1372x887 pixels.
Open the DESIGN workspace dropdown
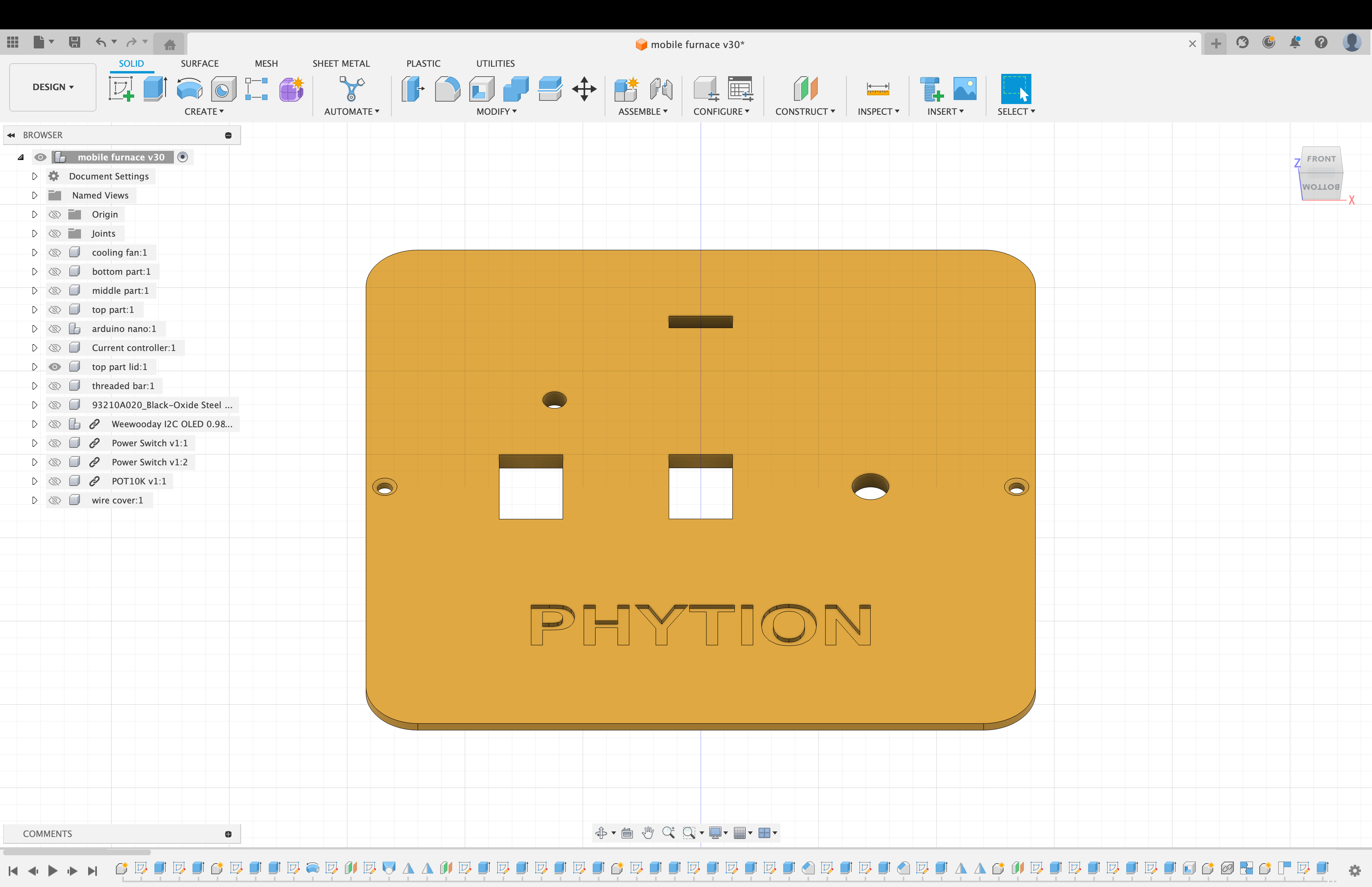click(53, 87)
